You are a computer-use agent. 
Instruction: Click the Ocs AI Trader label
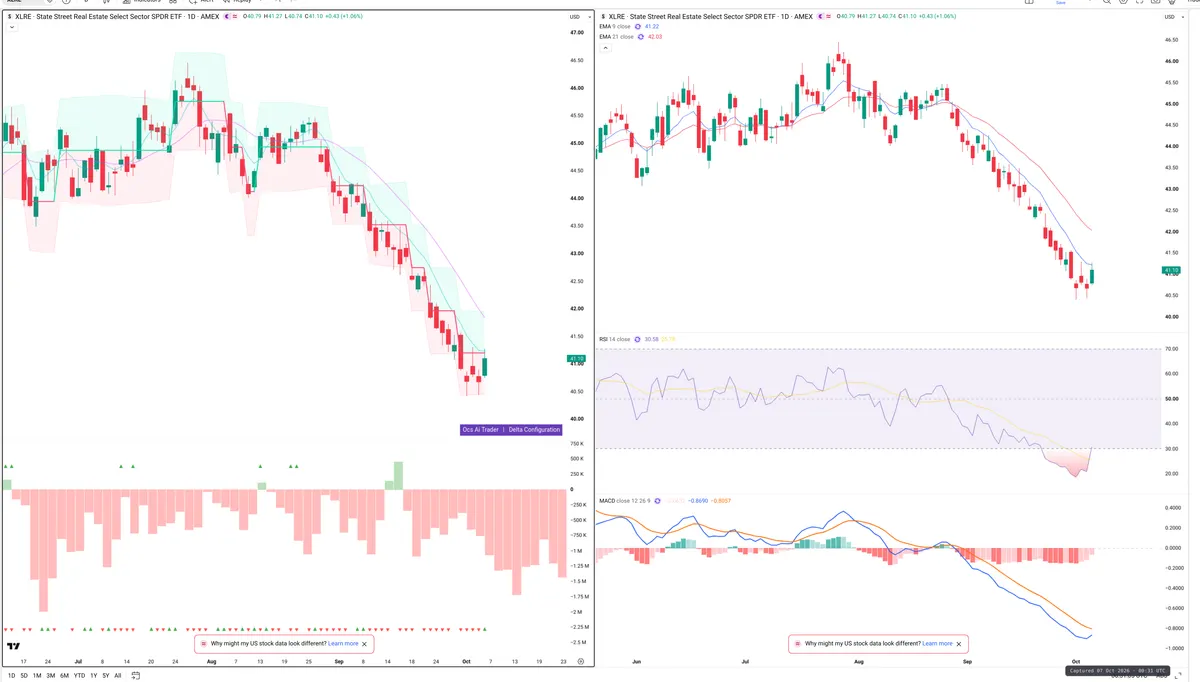coord(480,429)
